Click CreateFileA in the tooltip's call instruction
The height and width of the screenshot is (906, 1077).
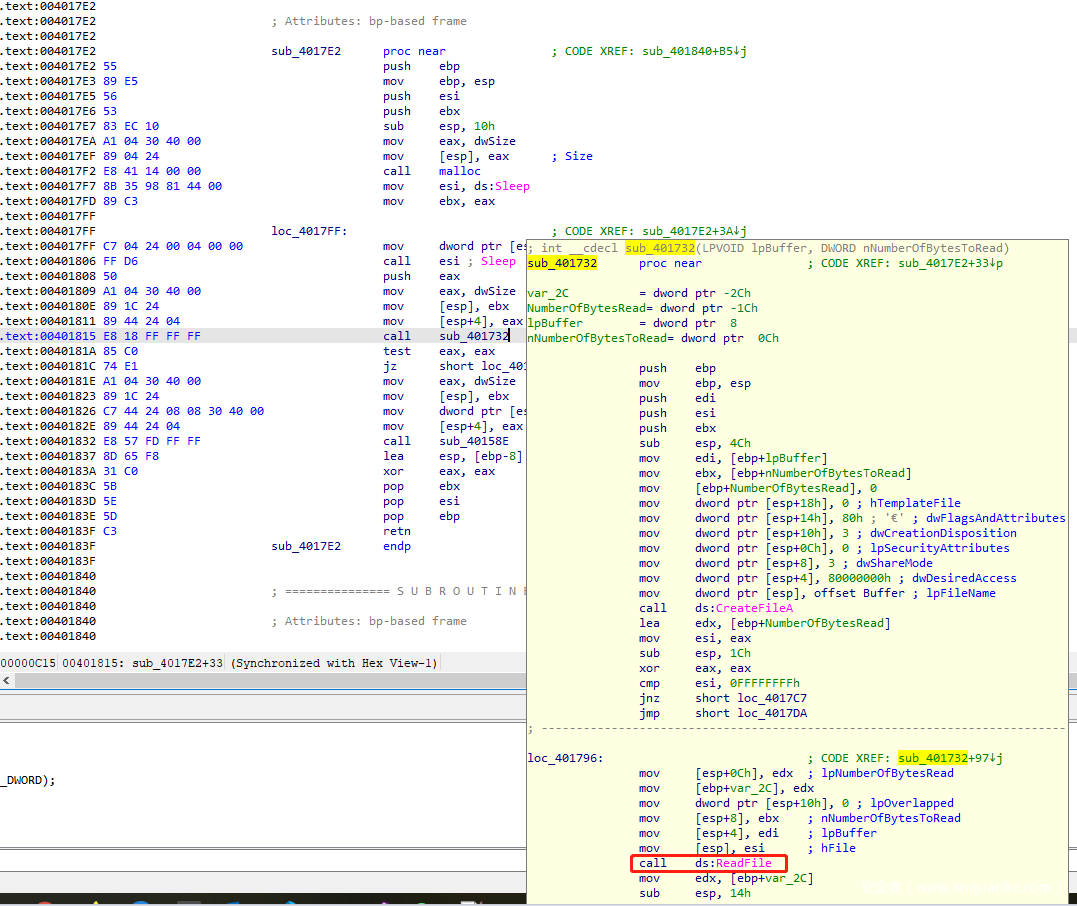(755, 608)
